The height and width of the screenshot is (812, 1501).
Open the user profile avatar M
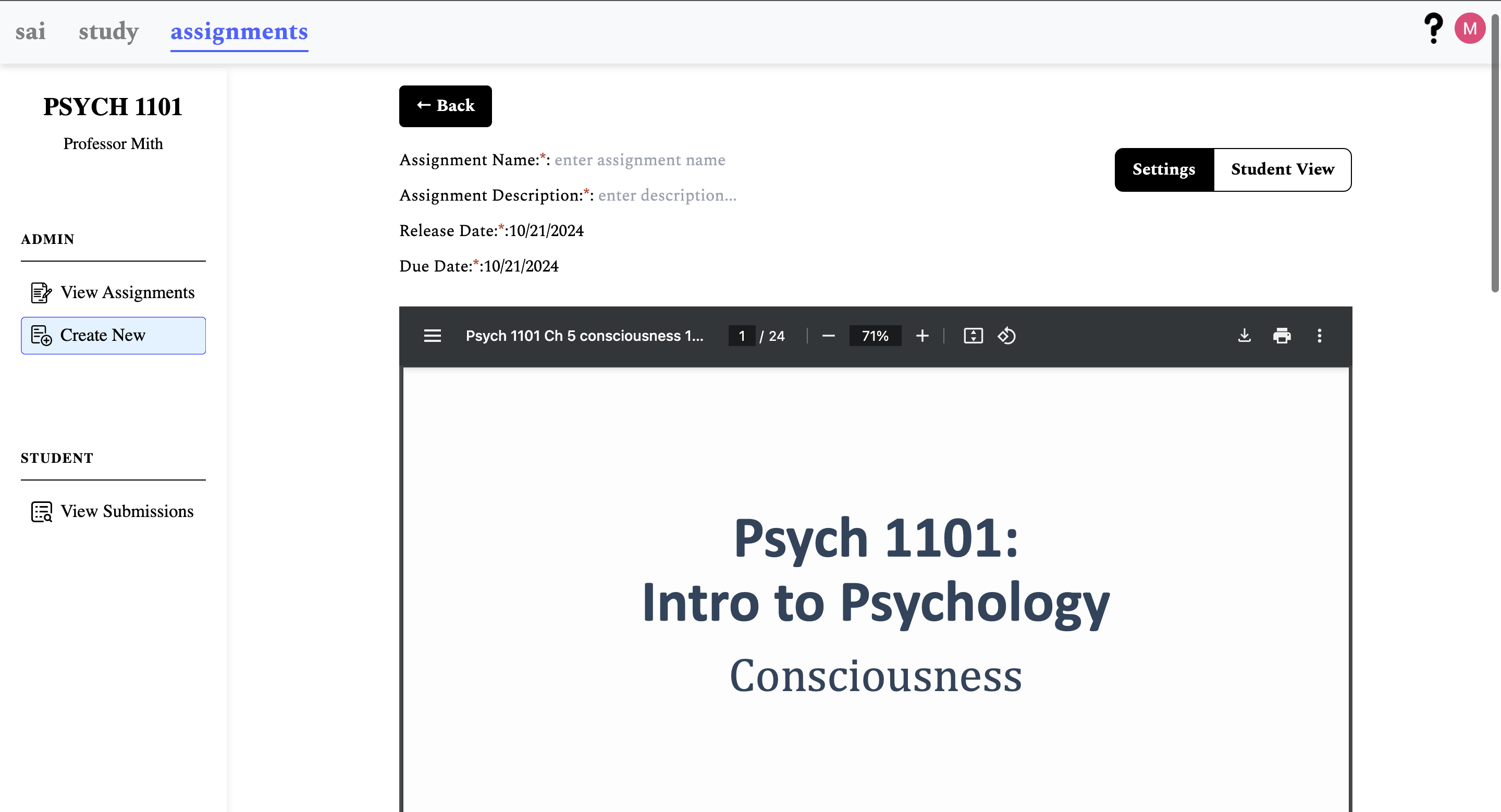[x=1469, y=28]
